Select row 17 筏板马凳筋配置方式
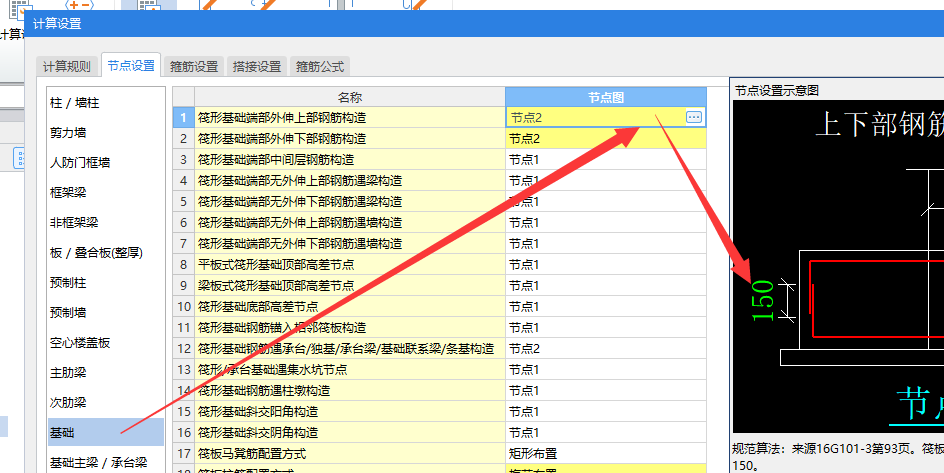 click(350, 454)
